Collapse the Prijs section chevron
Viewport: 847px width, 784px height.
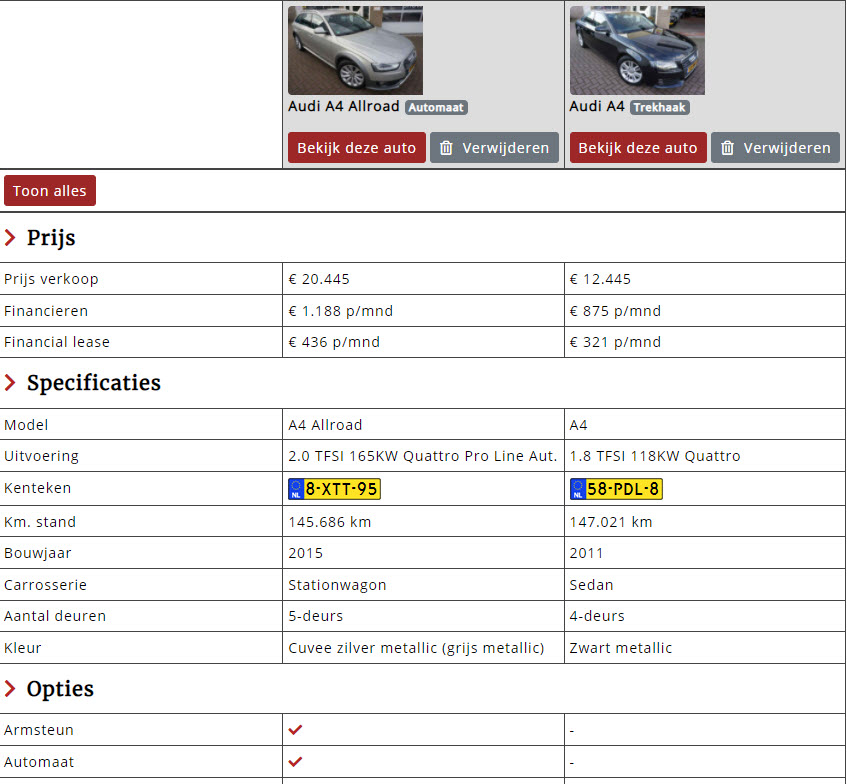(10, 237)
